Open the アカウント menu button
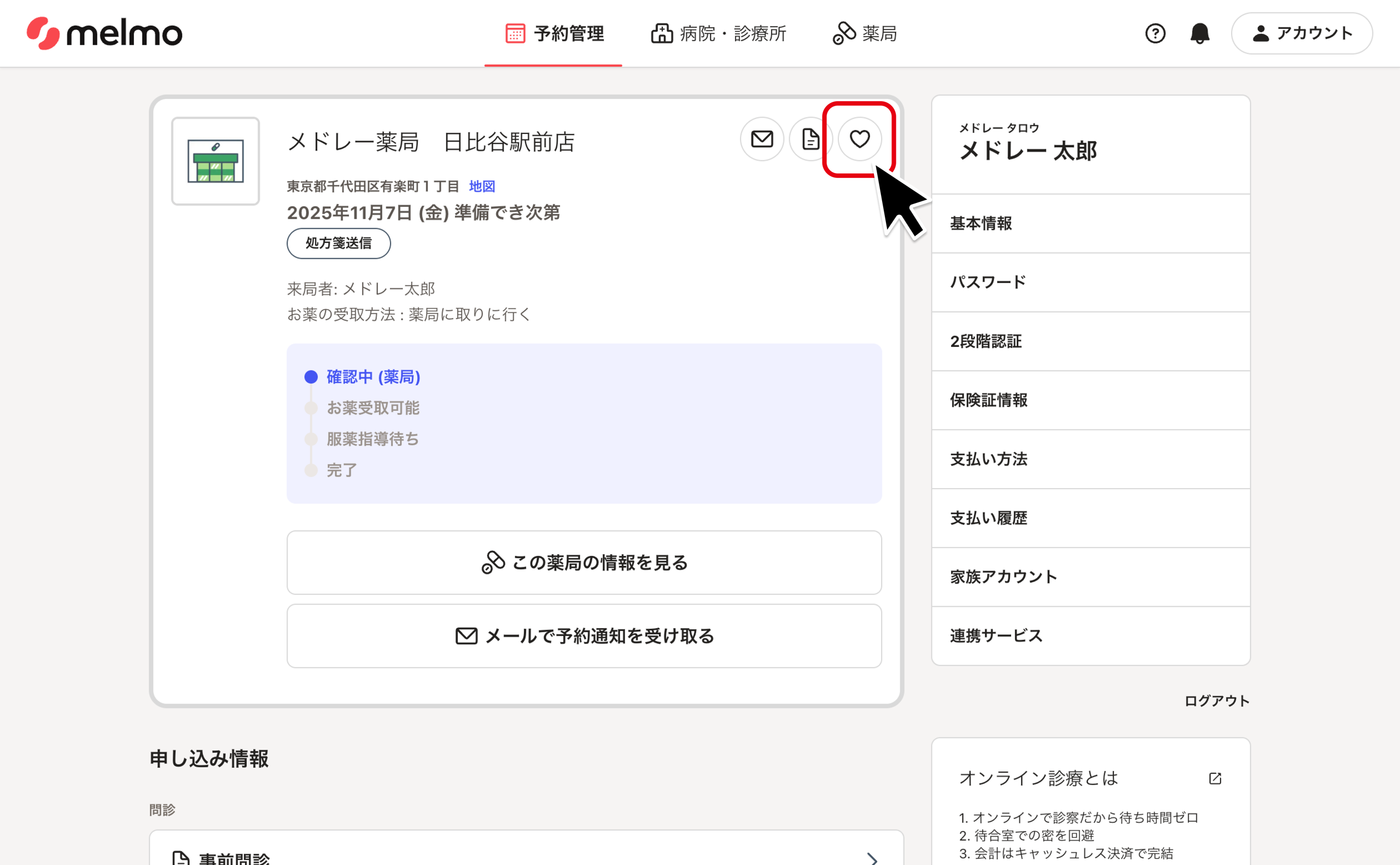Screen dimensions: 1400x865 pyautogui.click(x=1302, y=33)
